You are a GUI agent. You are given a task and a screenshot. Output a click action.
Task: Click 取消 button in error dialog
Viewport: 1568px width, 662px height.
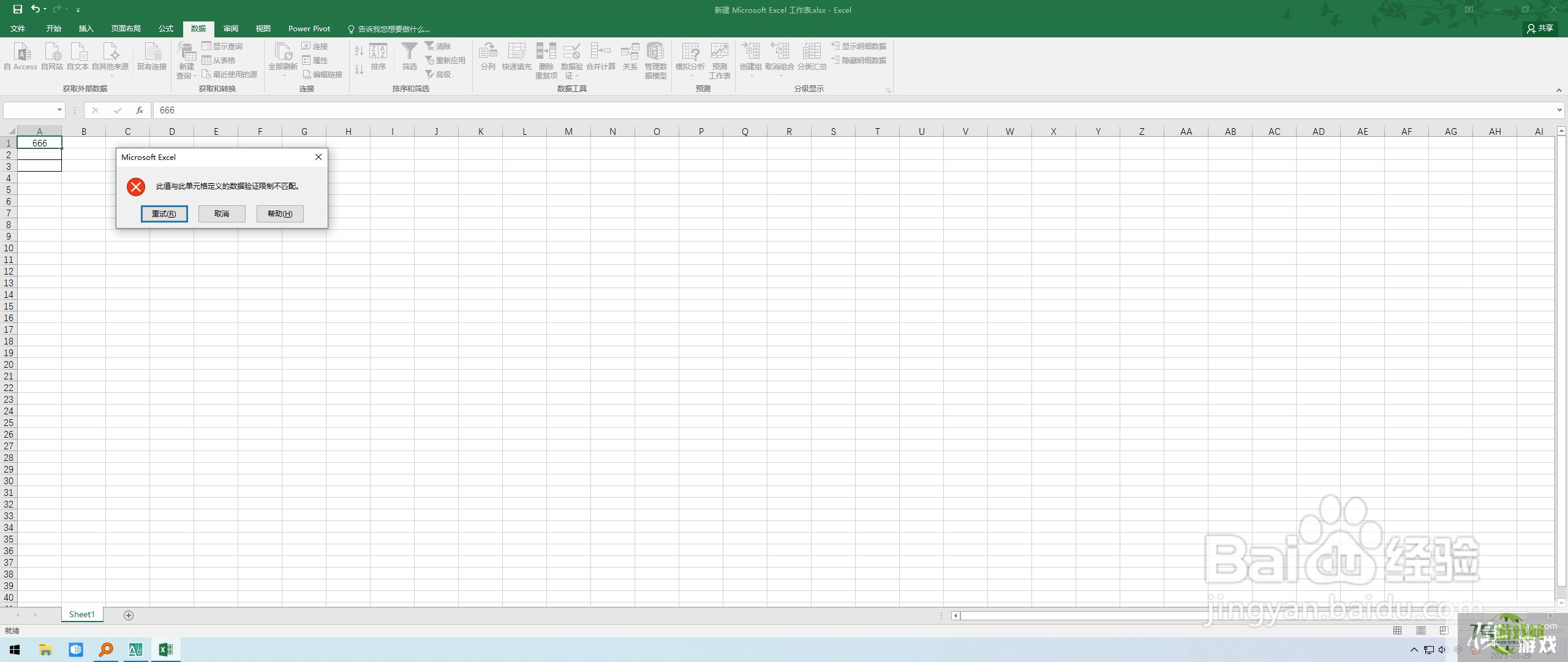pyautogui.click(x=222, y=212)
